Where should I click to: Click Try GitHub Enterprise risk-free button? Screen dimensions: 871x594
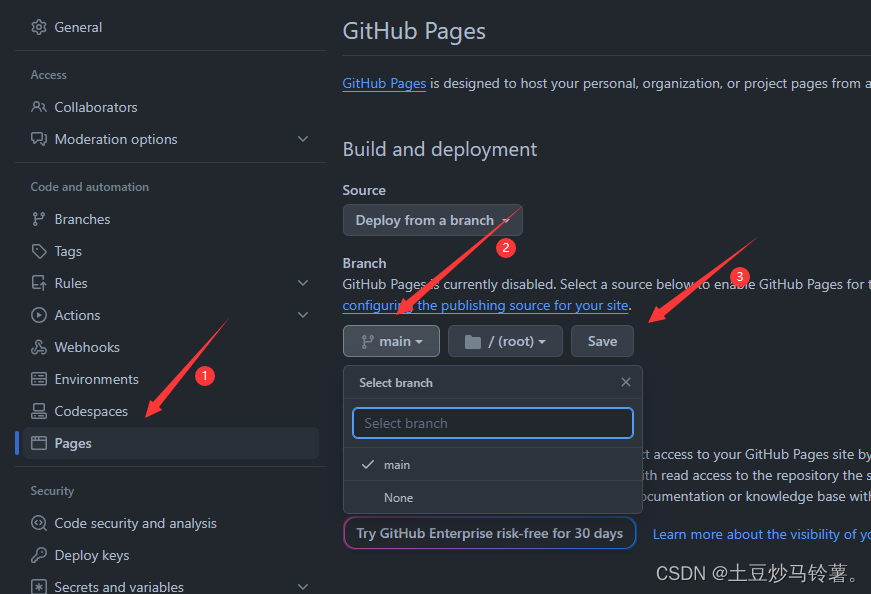(x=490, y=533)
